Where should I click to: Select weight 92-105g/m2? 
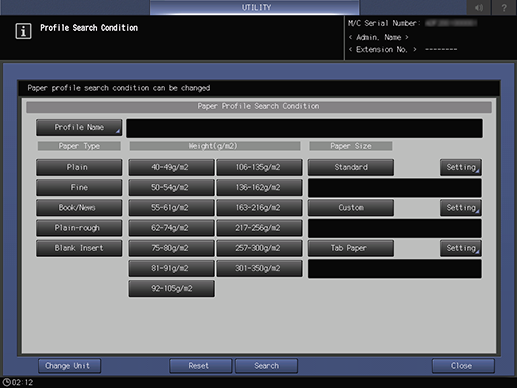[x=171, y=289]
